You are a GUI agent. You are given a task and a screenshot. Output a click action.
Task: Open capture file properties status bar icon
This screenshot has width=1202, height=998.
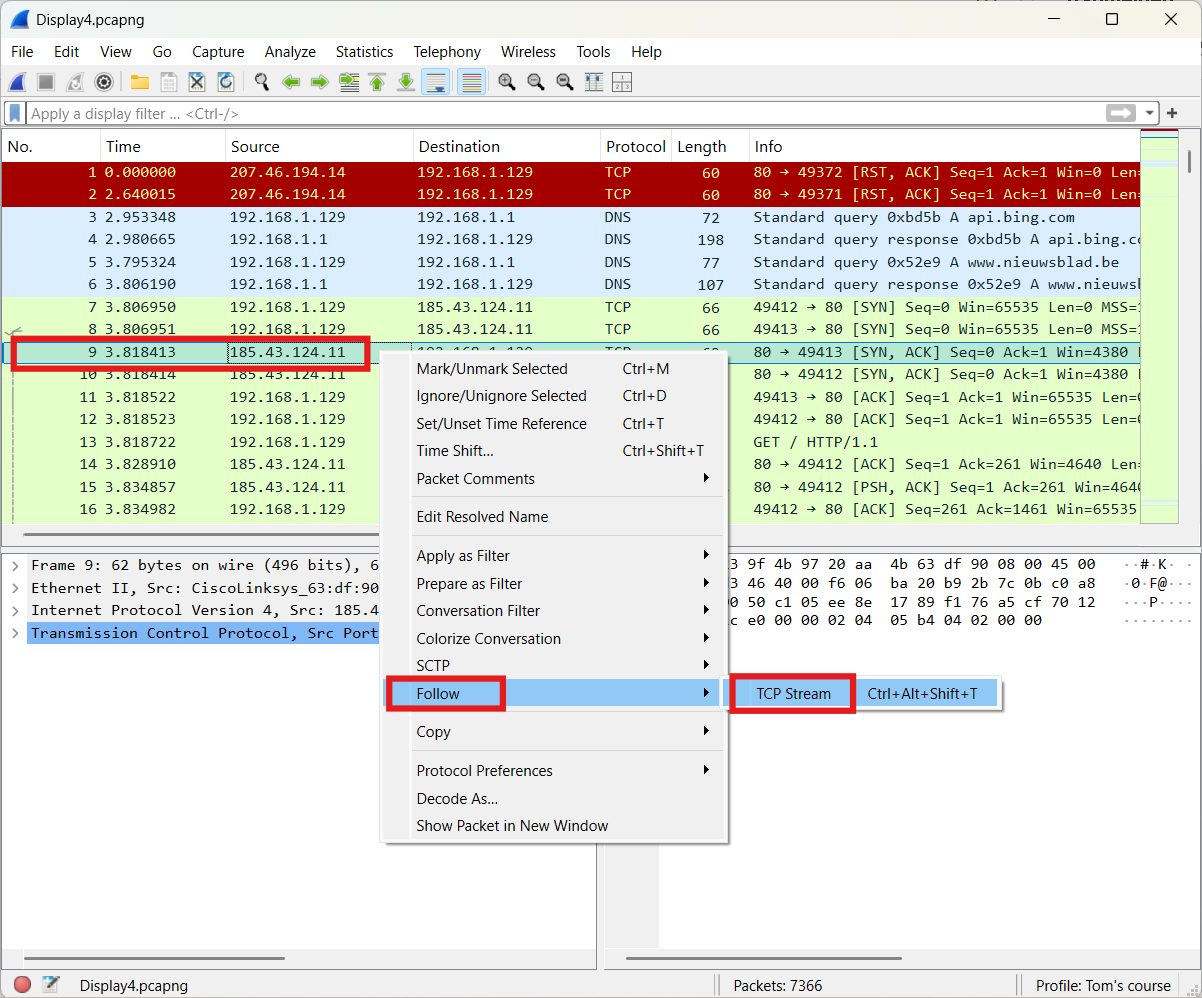[50, 985]
